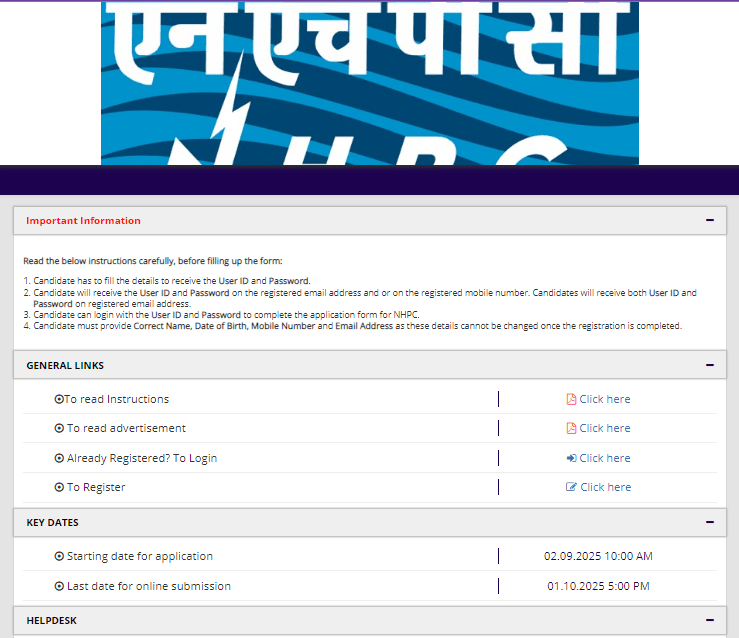Open 'Click here' link for Already Registered login
Screen dimensions: 739x638
coord(605,458)
